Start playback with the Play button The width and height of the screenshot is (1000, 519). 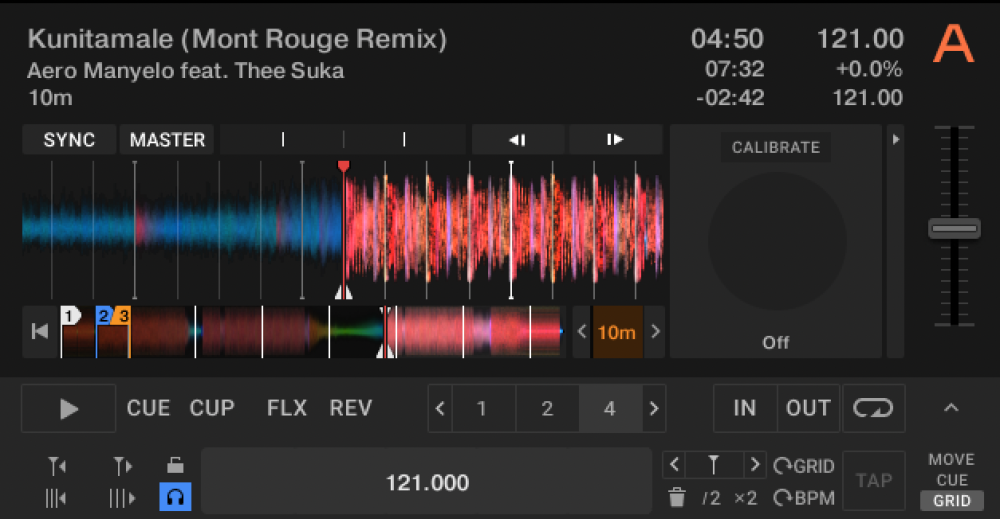[68, 408]
